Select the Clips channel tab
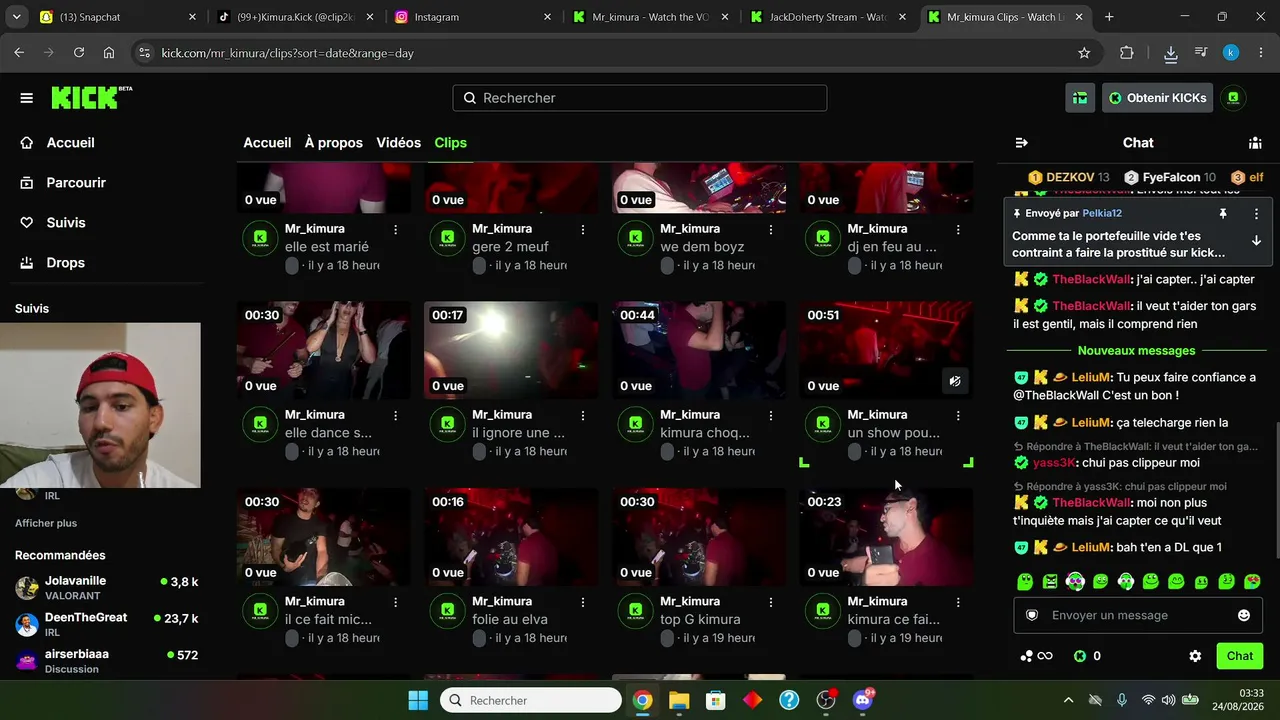The image size is (1280, 720). click(451, 143)
